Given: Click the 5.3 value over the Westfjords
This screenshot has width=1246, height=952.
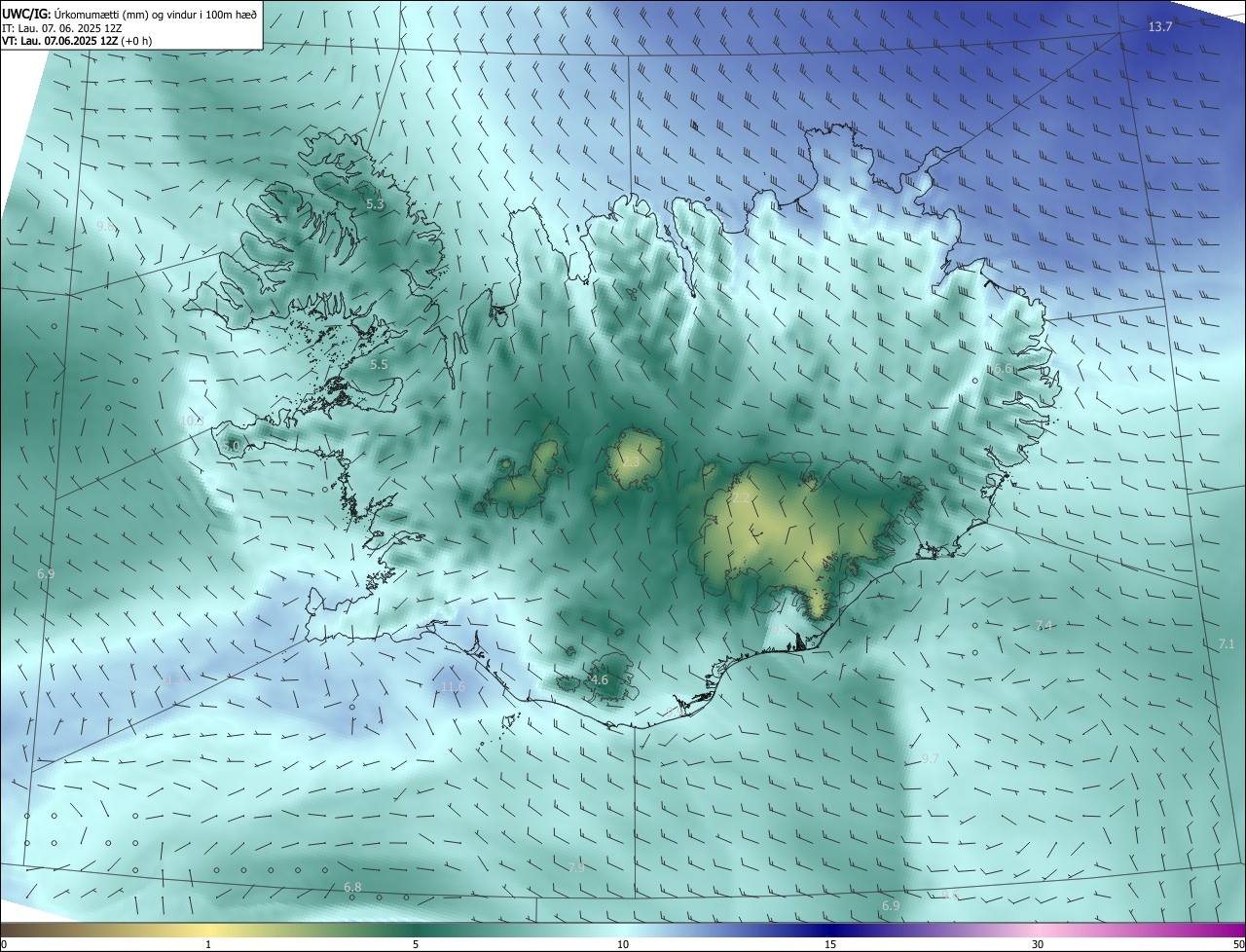Looking at the screenshot, I should click(375, 204).
